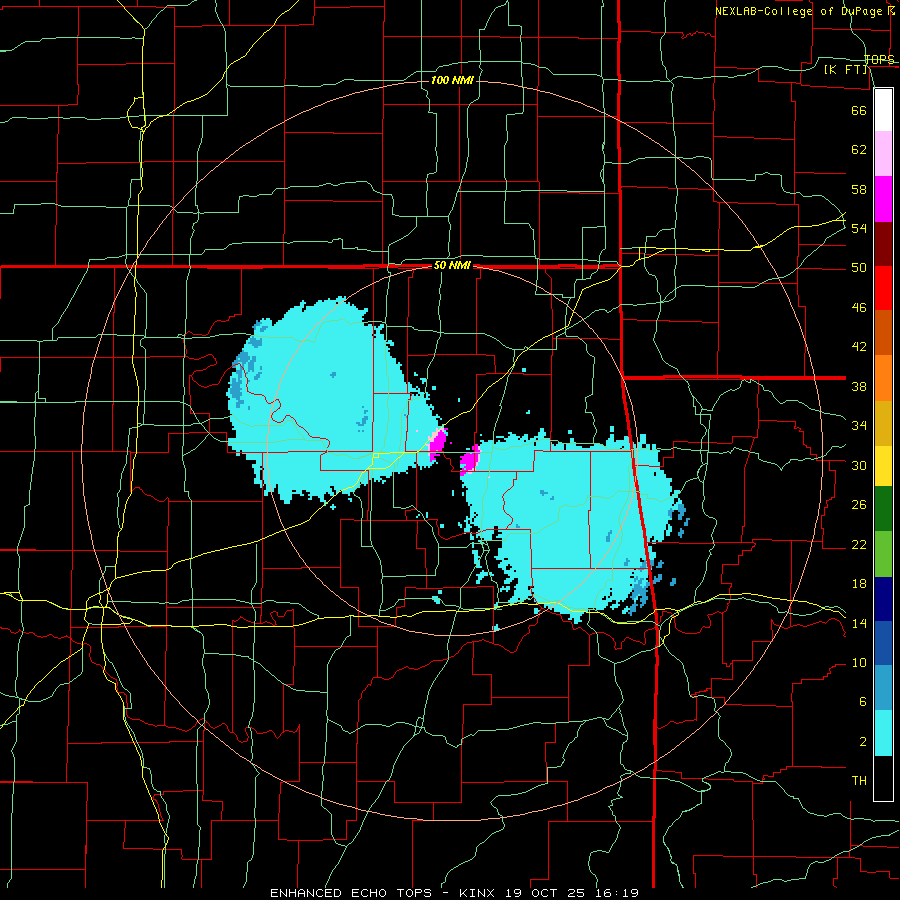The width and height of the screenshot is (900, 900).
Task: Click the magenta legend band near 58
Action: [883, 199]
